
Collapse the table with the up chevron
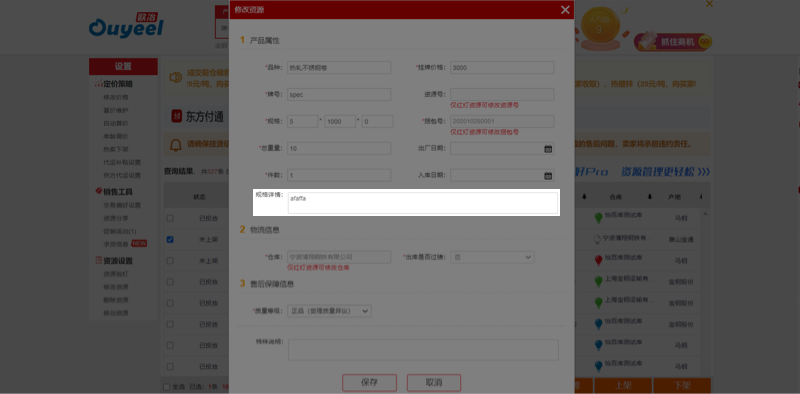pos(706,214)
